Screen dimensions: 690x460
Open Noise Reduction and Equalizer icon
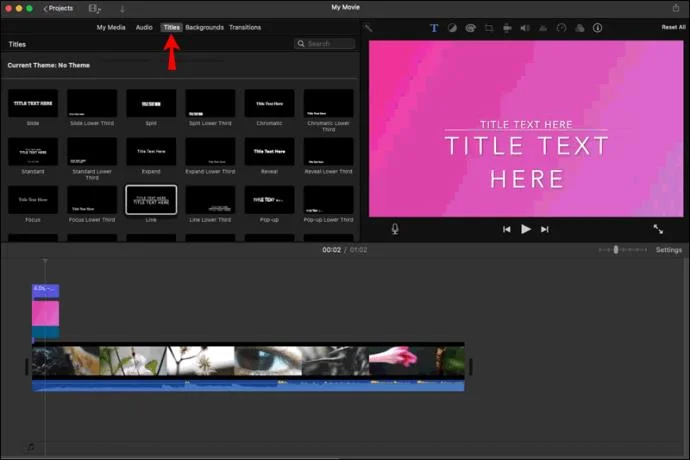coord(543,28)
